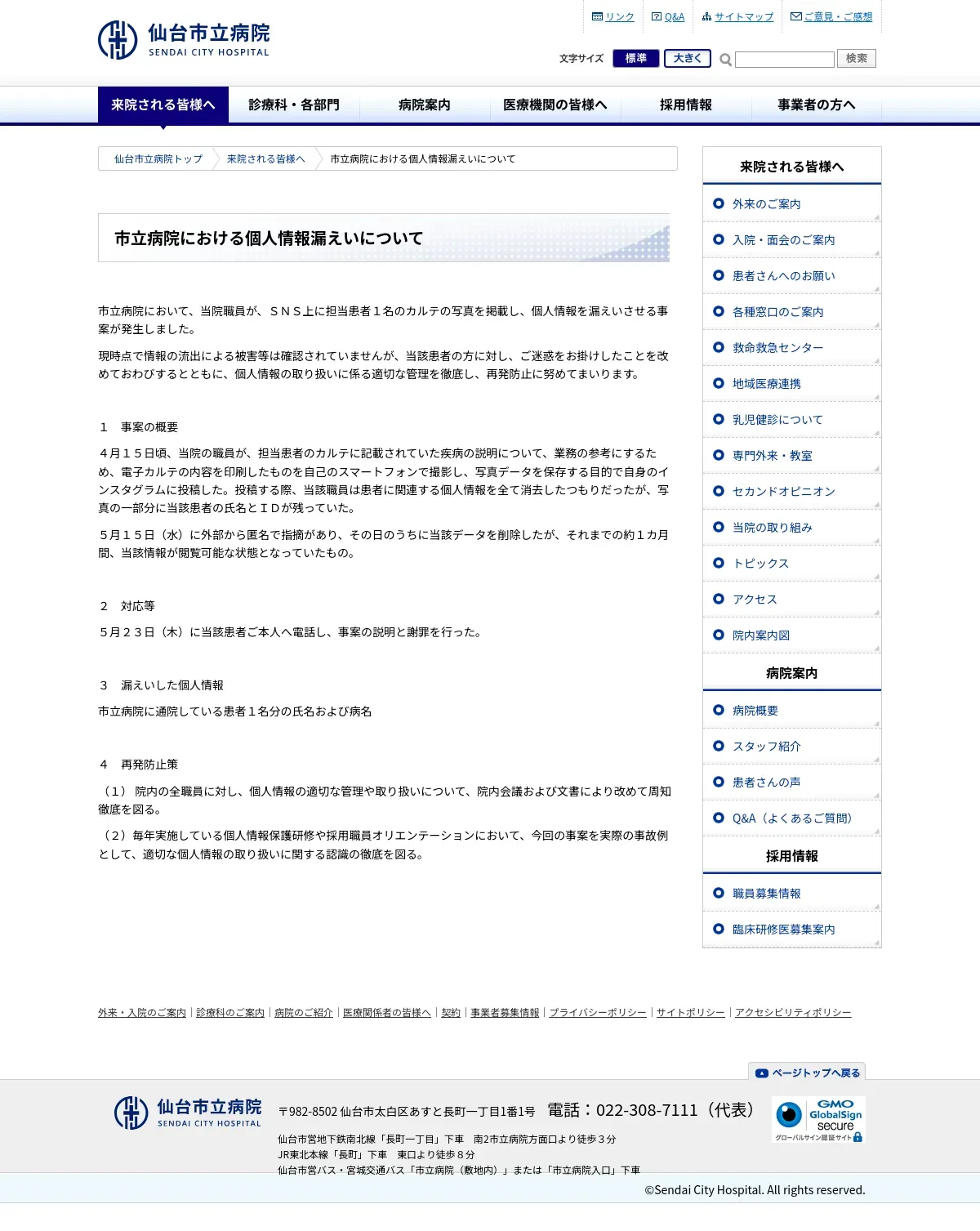980x1231 pixels.
Task: Open footer link 事業者募集情報
Action: (x=505, y=1013)
